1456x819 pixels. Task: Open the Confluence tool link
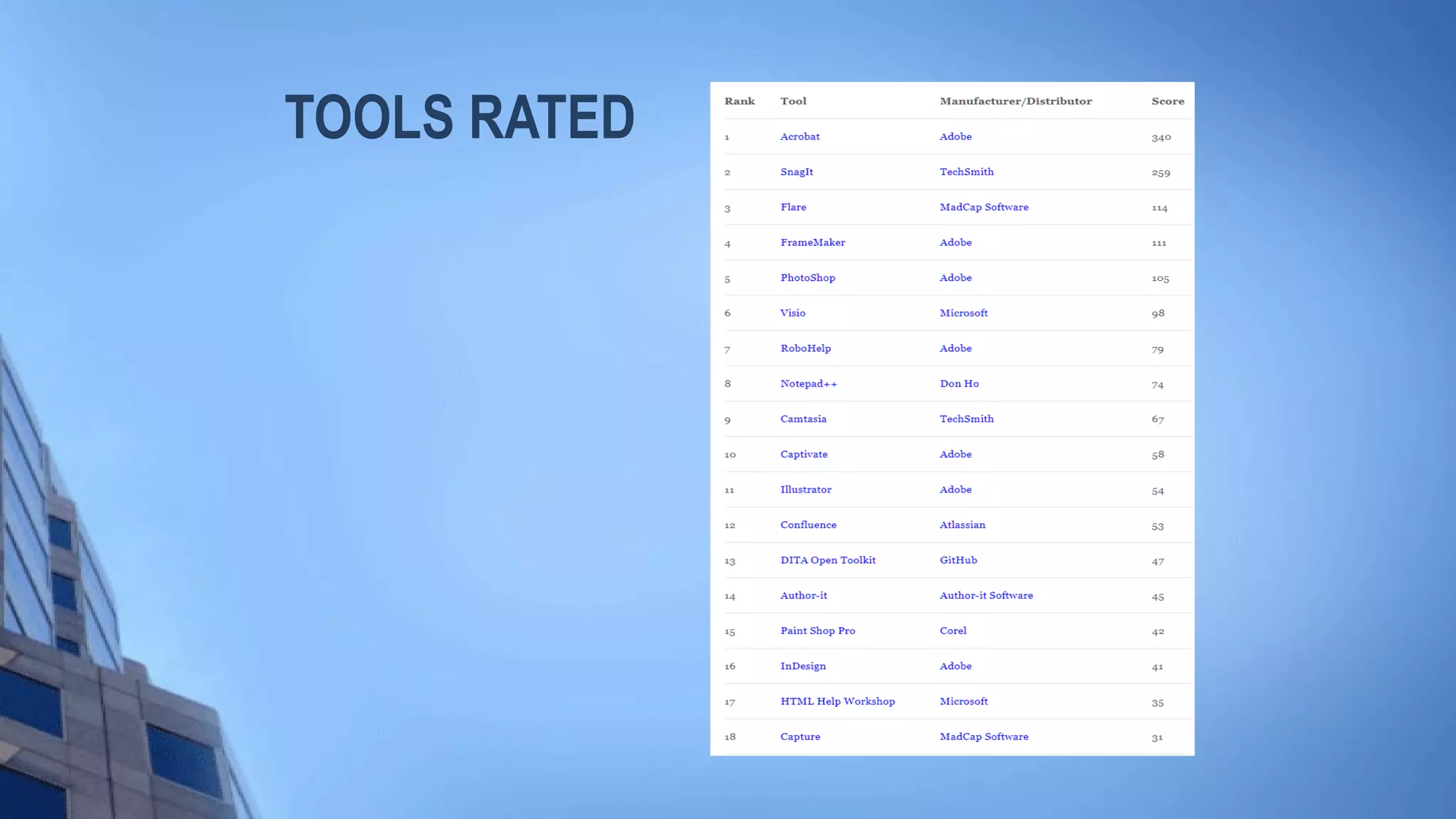point(808,525)
